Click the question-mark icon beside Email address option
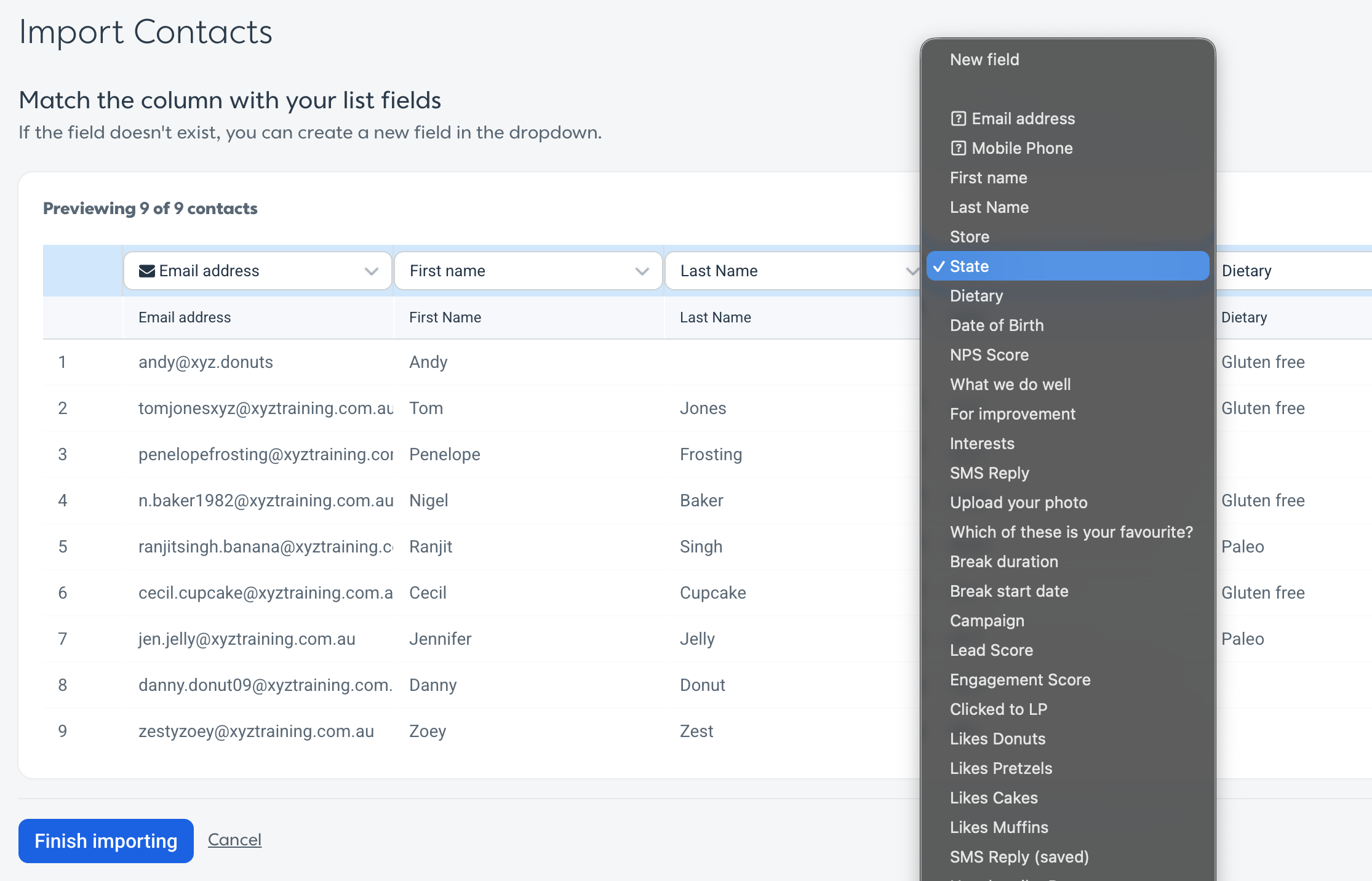 [x=958, y=119]
